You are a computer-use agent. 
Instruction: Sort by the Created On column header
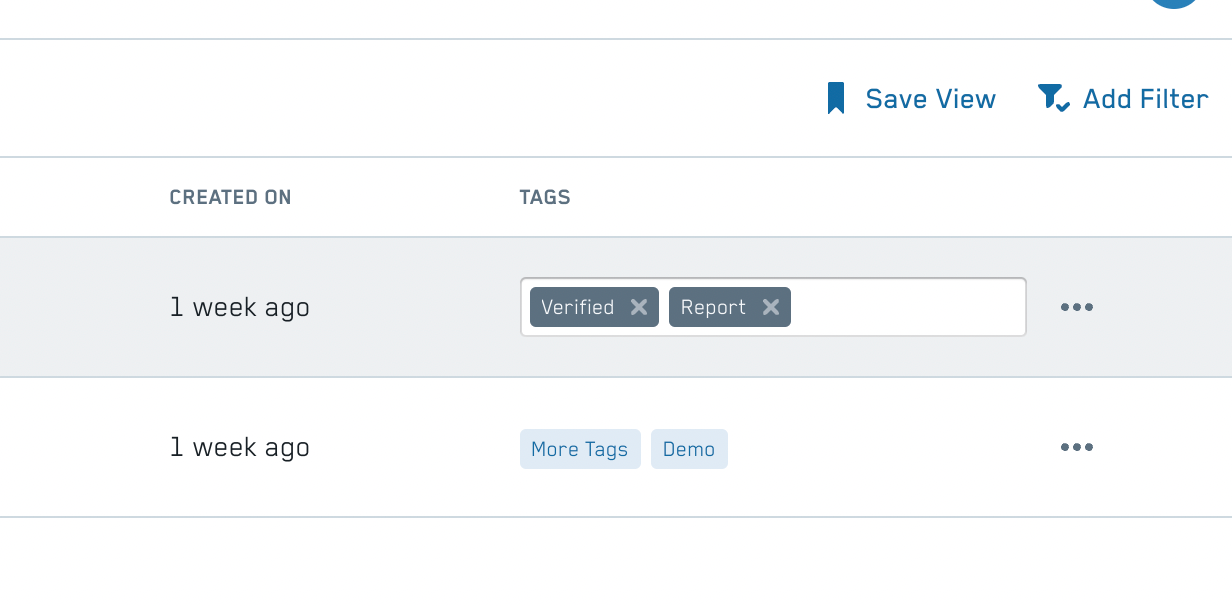[x=230, y=197]
